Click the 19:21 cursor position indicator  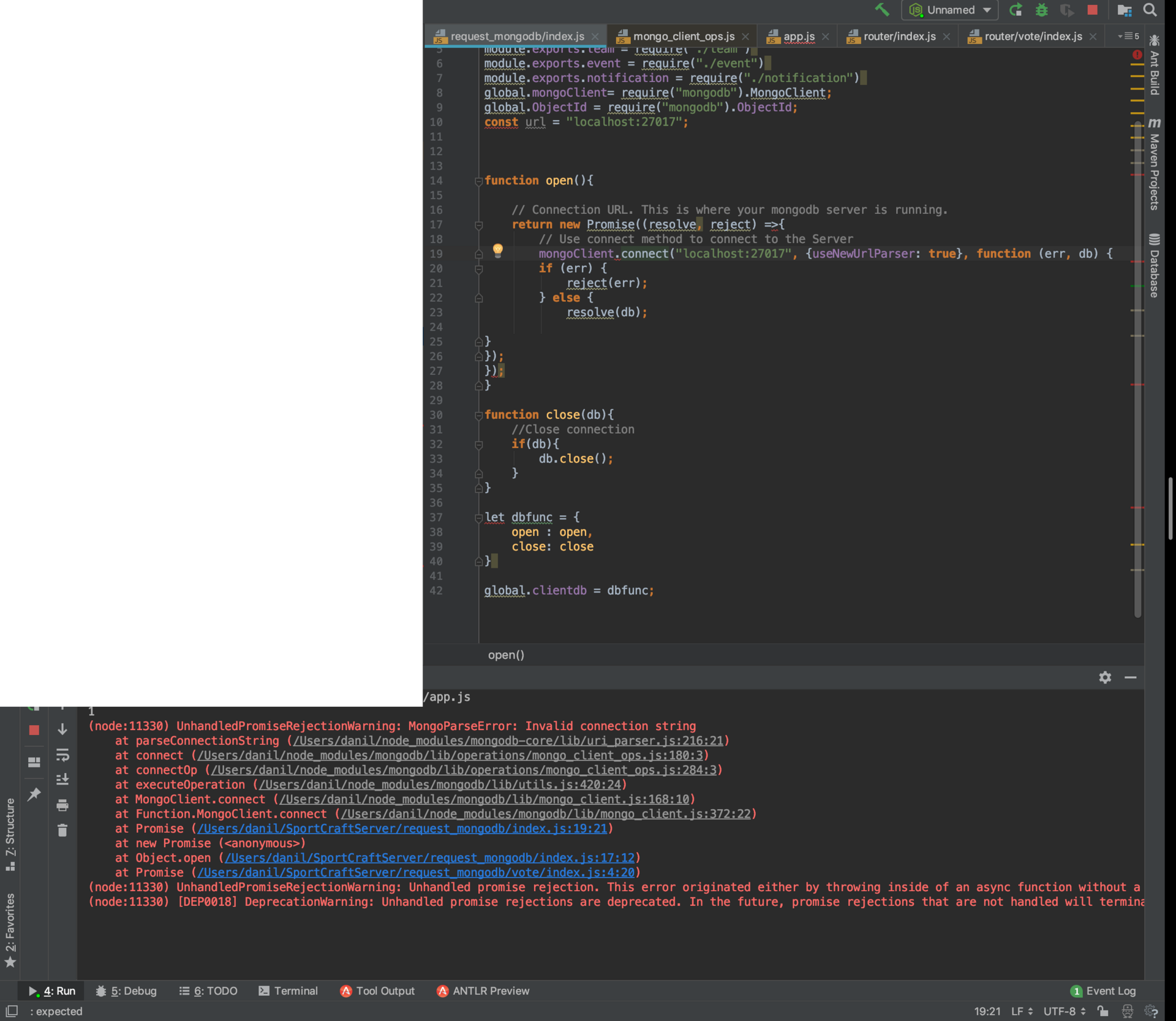pyautogui.click(x=987, y=1011)
